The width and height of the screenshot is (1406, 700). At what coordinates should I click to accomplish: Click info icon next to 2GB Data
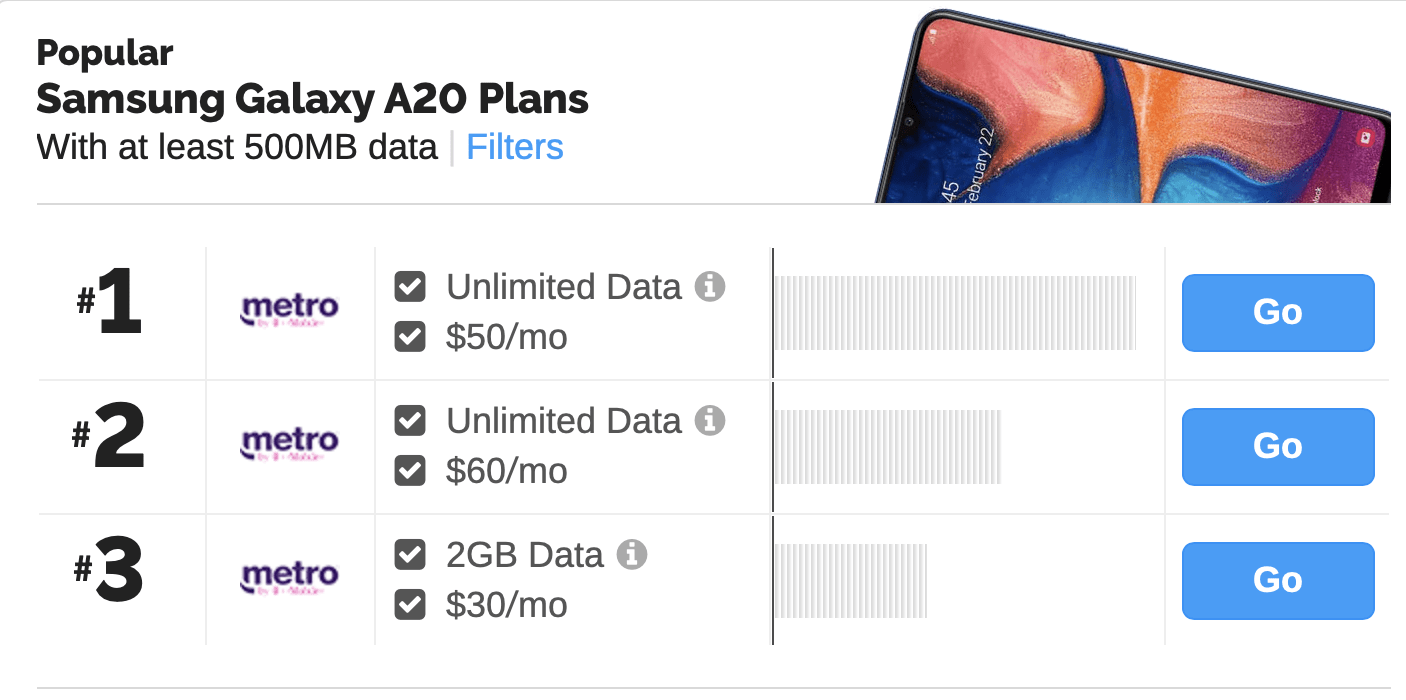632,554
